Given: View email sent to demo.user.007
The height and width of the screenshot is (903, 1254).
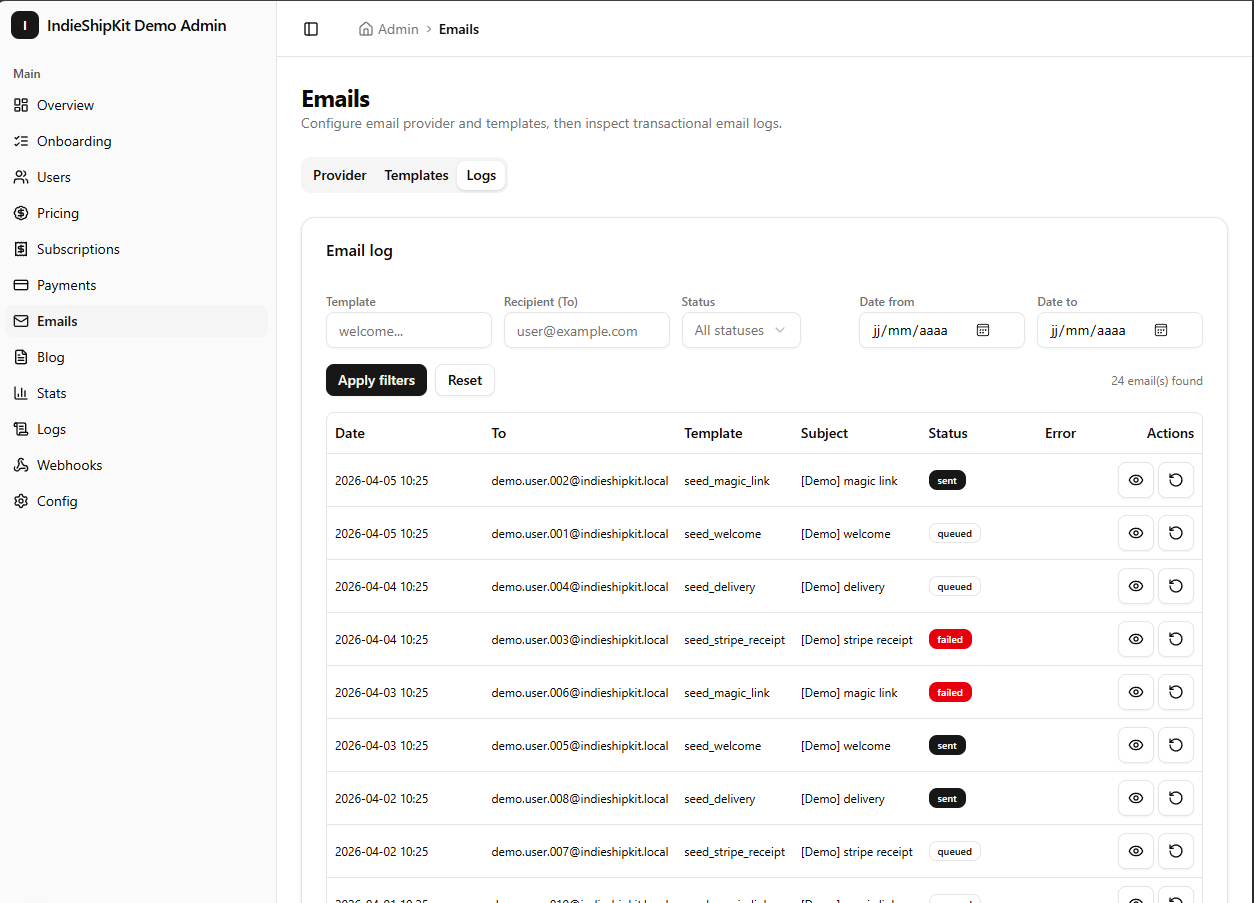Looking at the screenshot, I should coord(1136,851).
